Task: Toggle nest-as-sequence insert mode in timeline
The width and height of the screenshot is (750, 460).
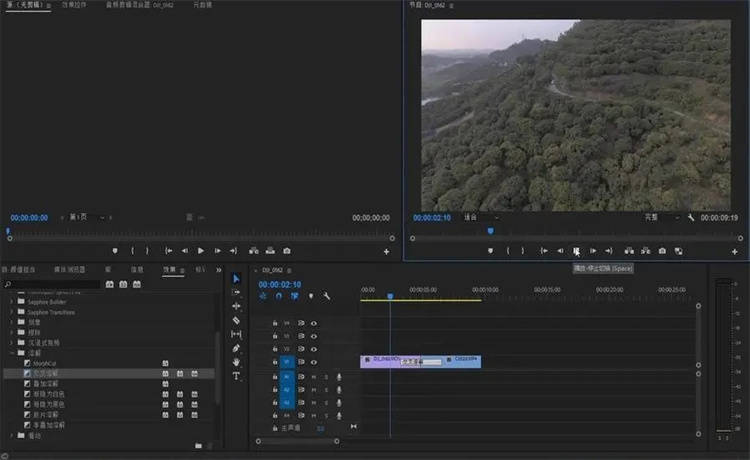Action: tap(263, 296)
